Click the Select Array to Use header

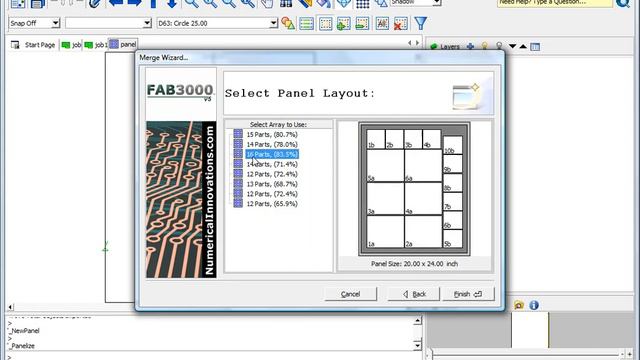(278, 124)
